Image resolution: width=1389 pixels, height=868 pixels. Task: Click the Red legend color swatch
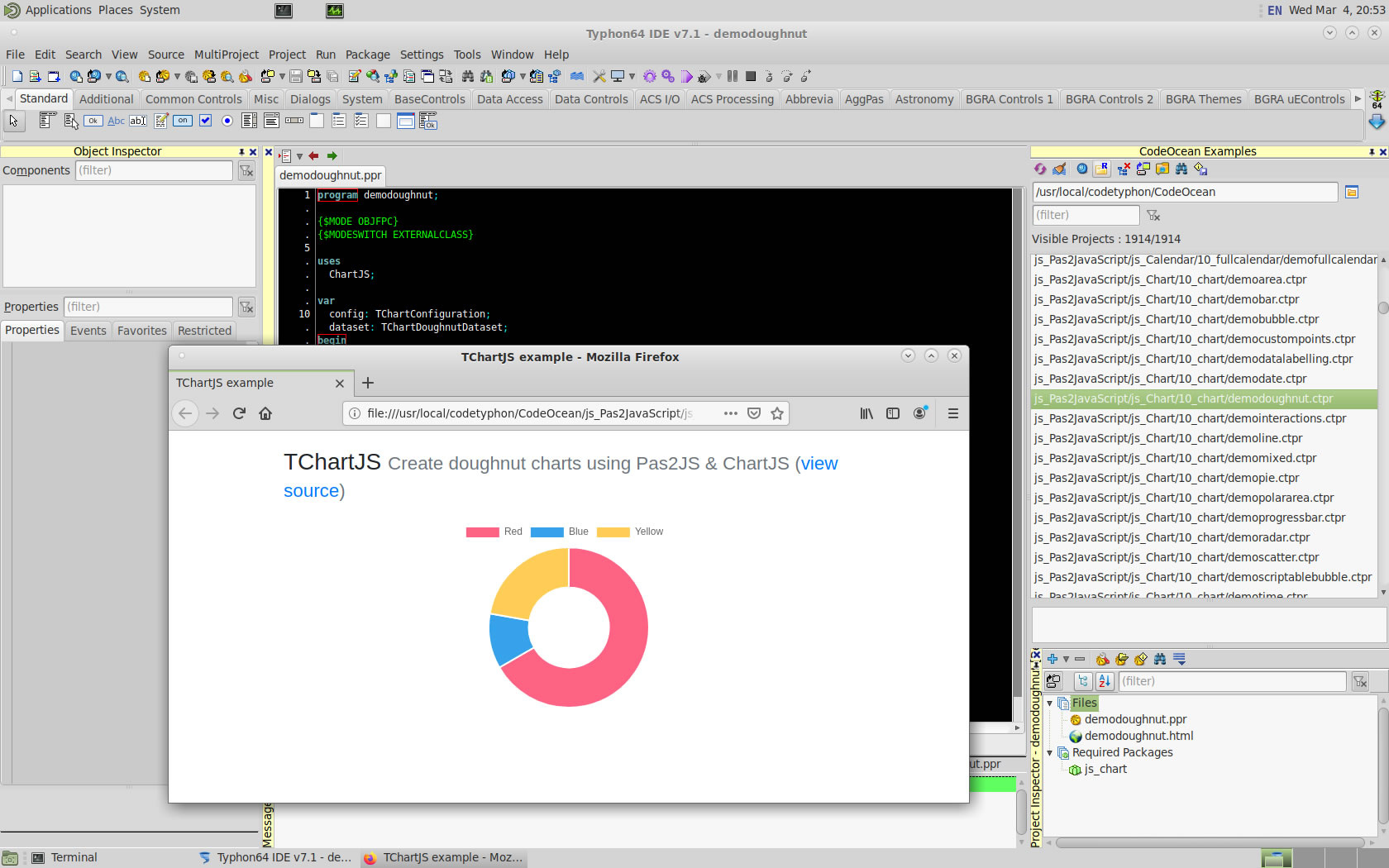click(x=482, y=532)
